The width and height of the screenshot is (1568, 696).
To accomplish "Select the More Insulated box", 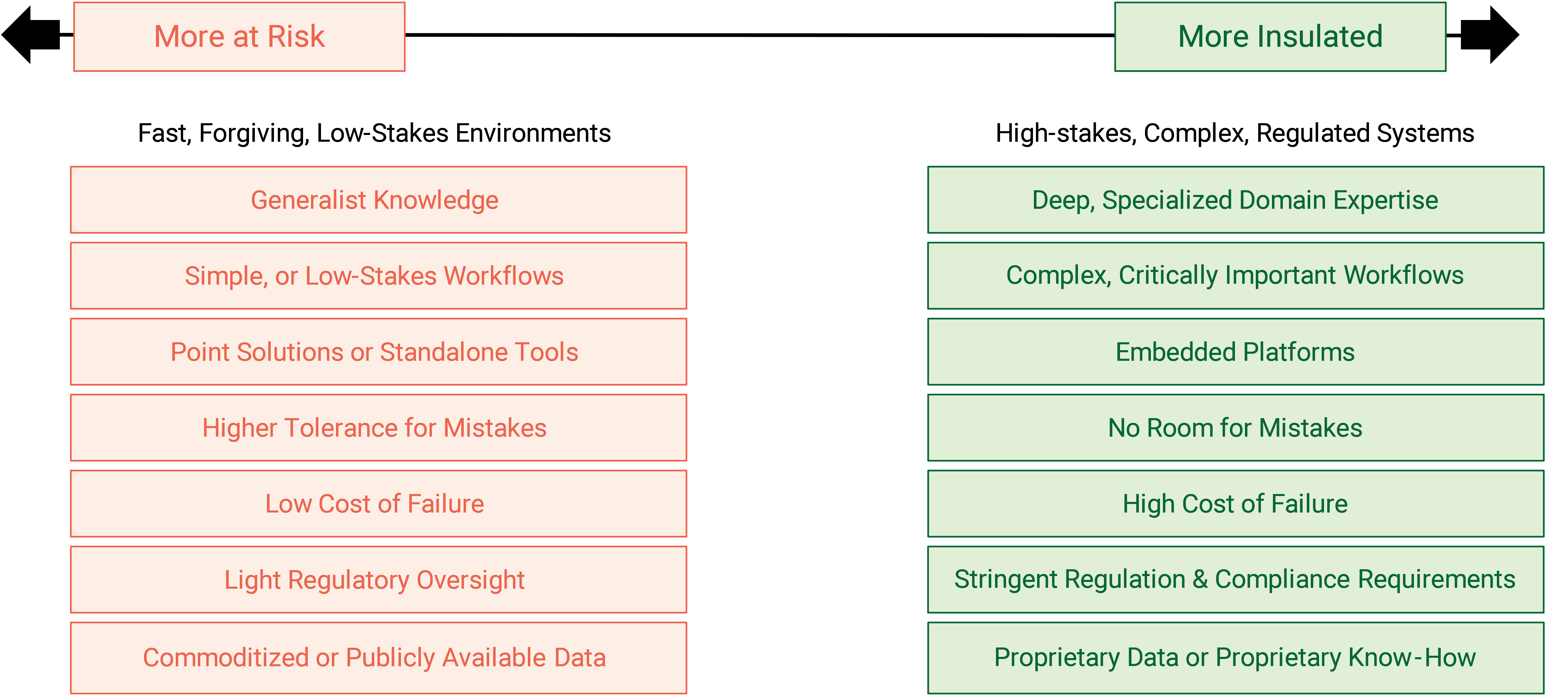I will [1280, 36].
